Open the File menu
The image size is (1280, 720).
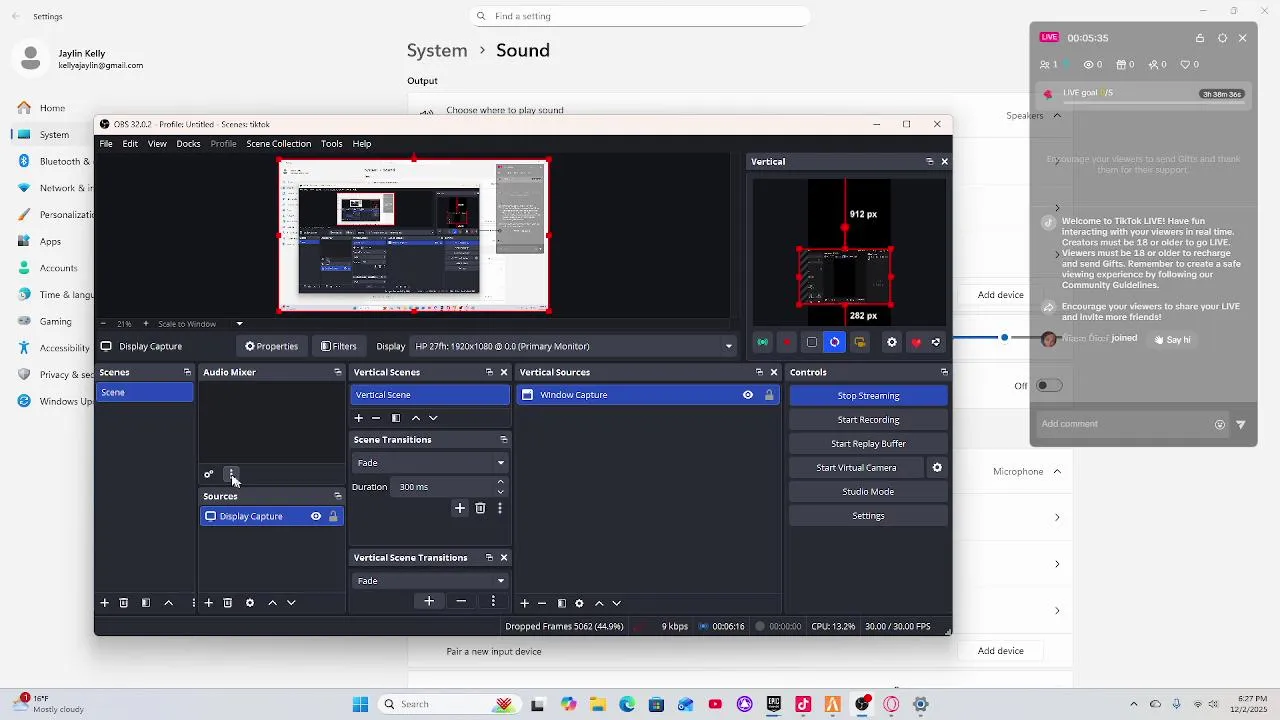[106, 144]
